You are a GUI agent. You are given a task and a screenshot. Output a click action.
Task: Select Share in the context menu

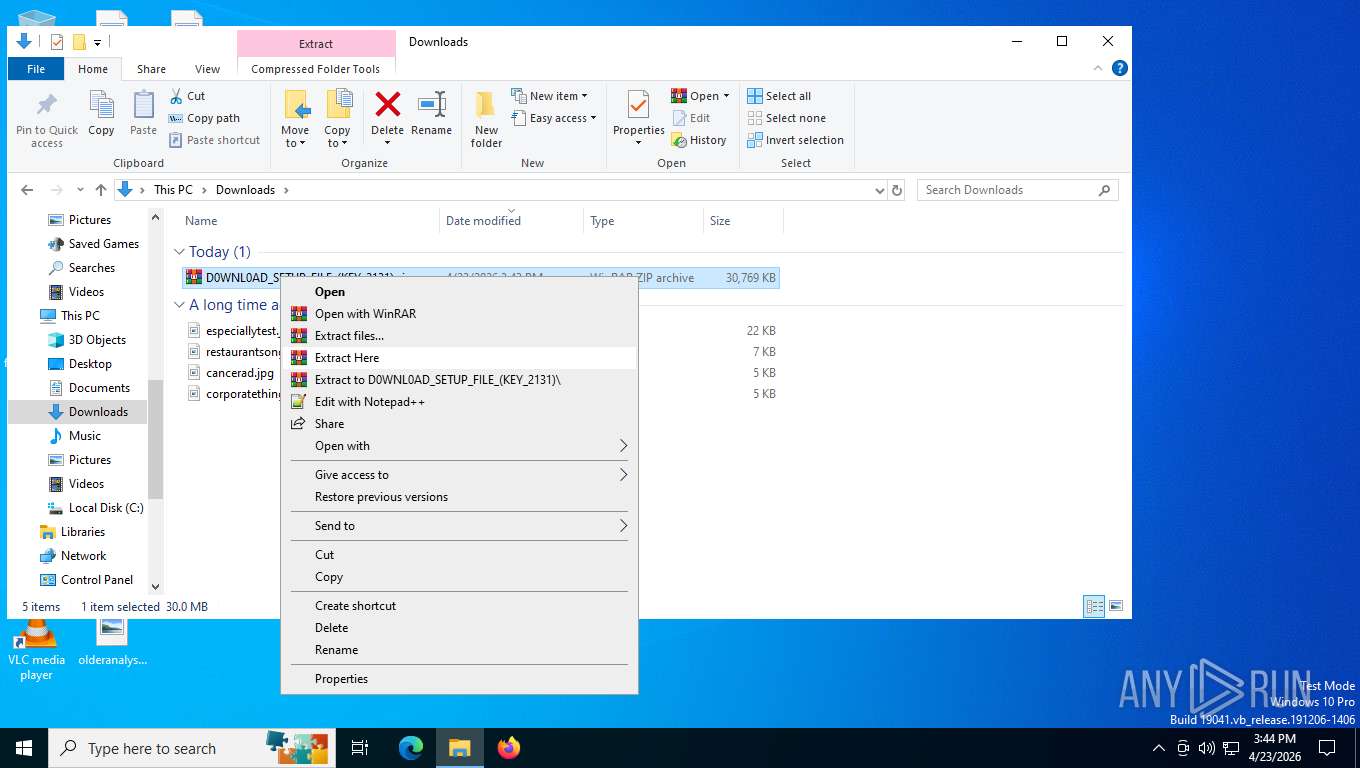point(459,424)
